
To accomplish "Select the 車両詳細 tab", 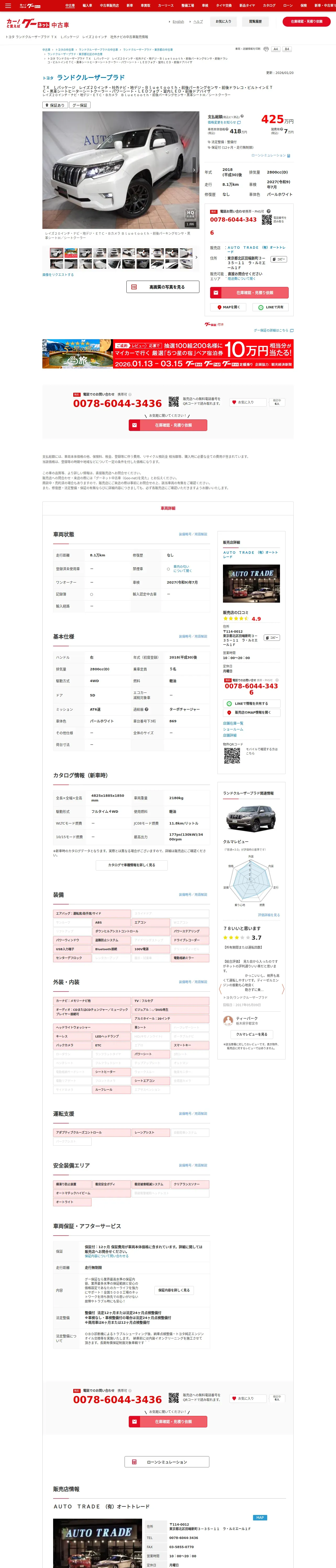I will pyautogui.click(x=168, y=508).
